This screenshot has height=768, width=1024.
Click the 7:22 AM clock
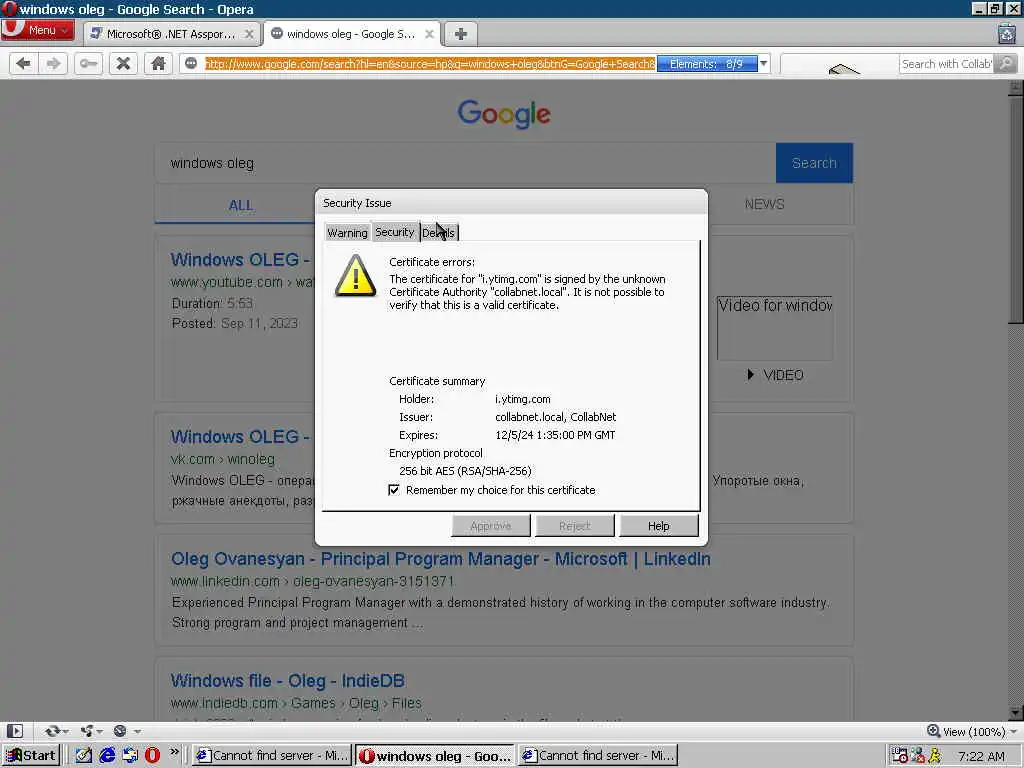(981, 756)
